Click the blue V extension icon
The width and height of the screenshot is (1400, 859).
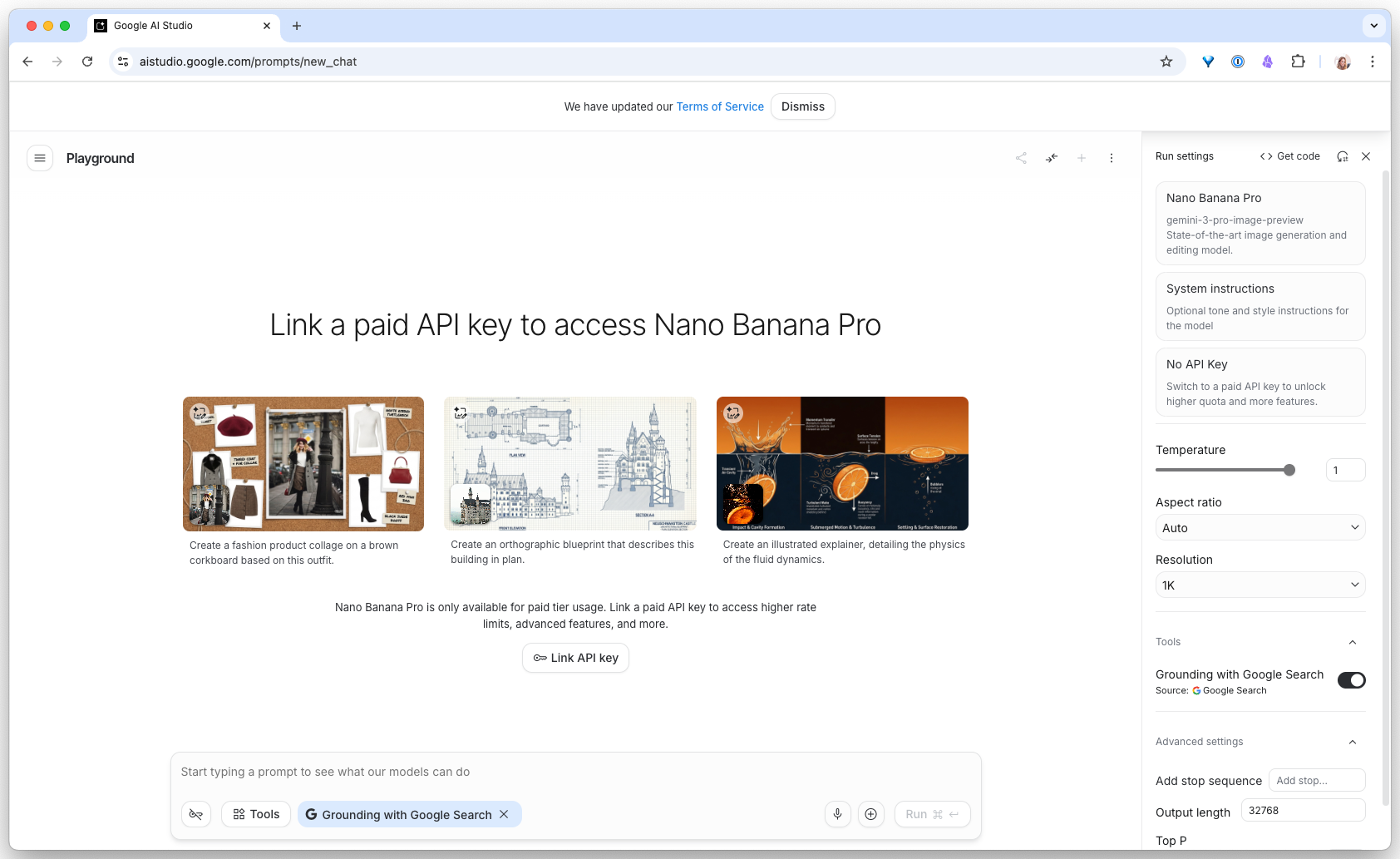(1208, 62)
